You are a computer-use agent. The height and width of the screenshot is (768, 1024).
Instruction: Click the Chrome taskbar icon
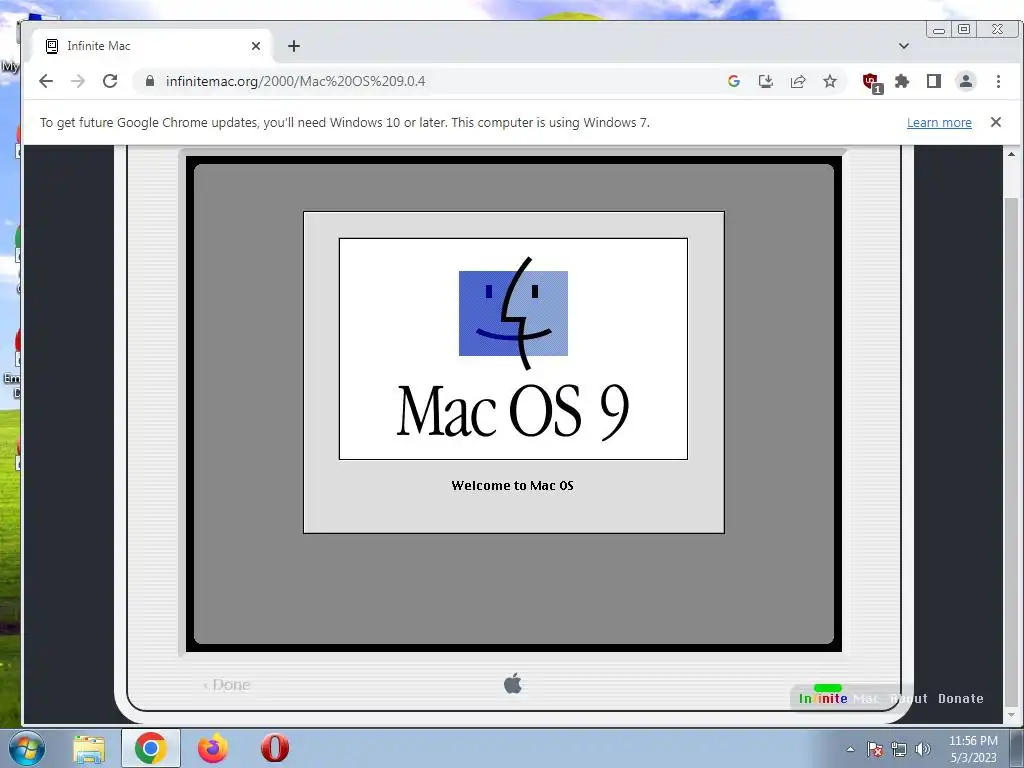coord(151,748)
